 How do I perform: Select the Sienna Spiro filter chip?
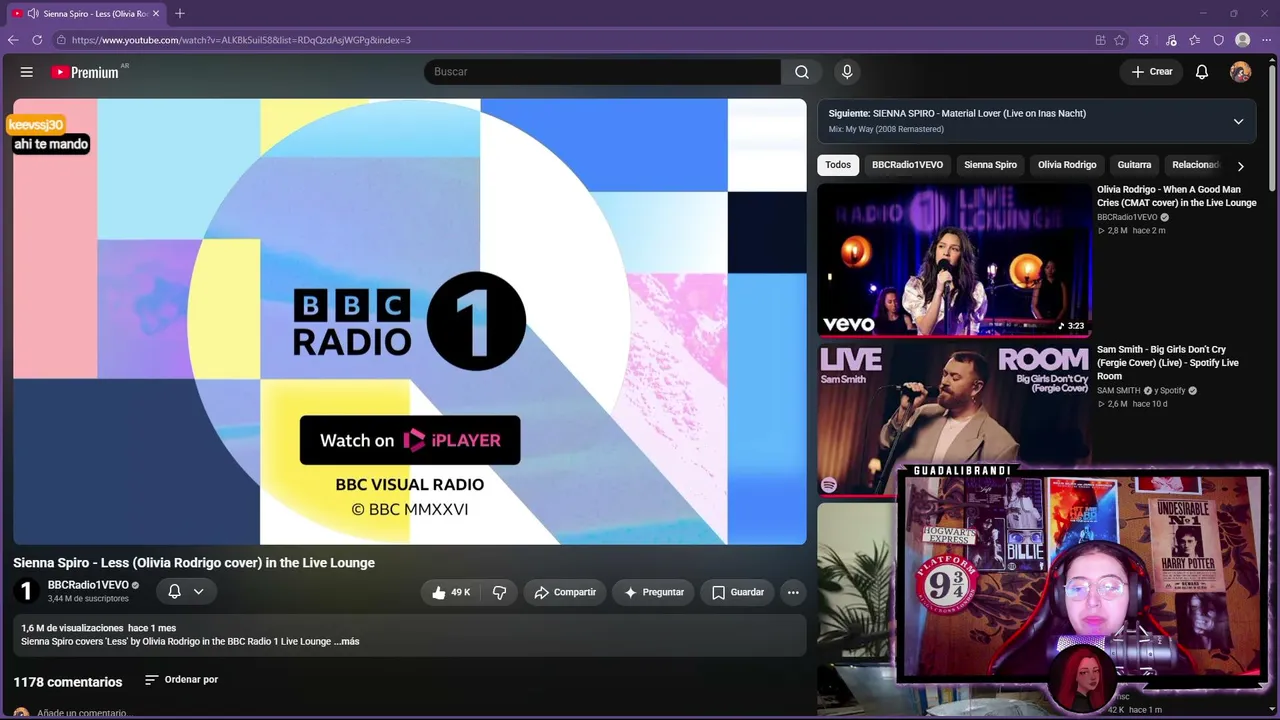click(x=990, y=165)
